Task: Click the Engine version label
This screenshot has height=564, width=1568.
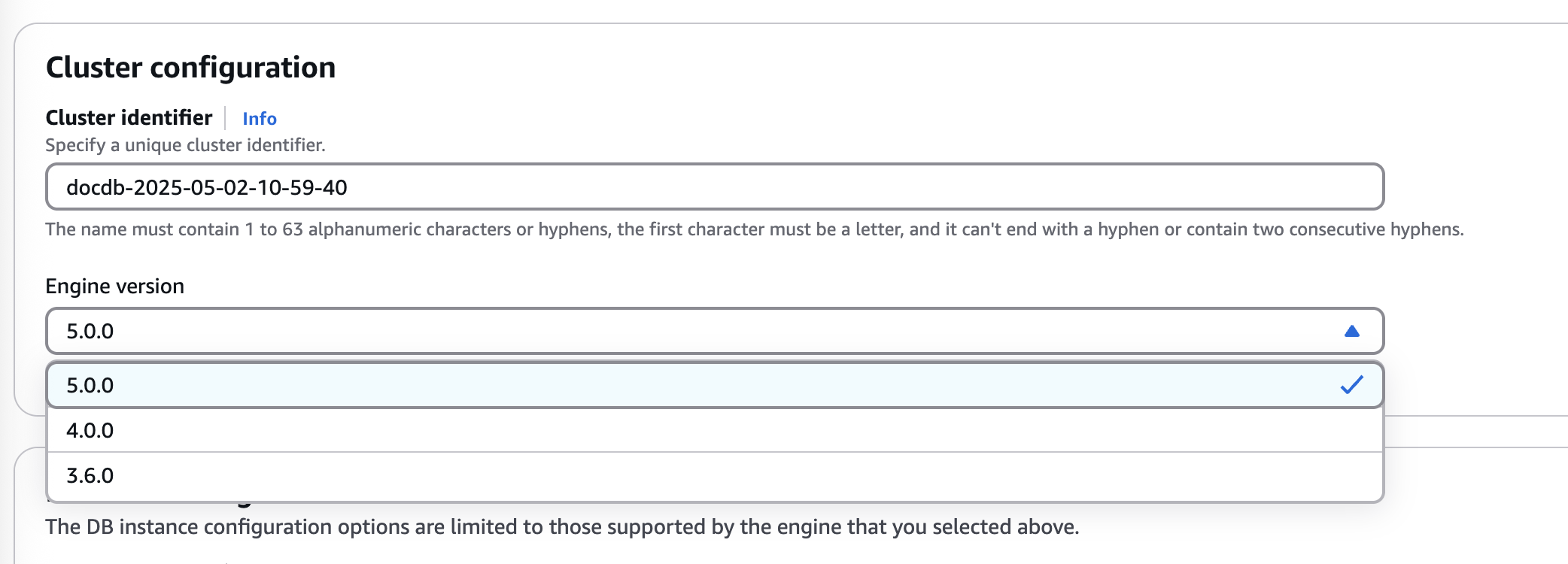Action: coord(115,287)
